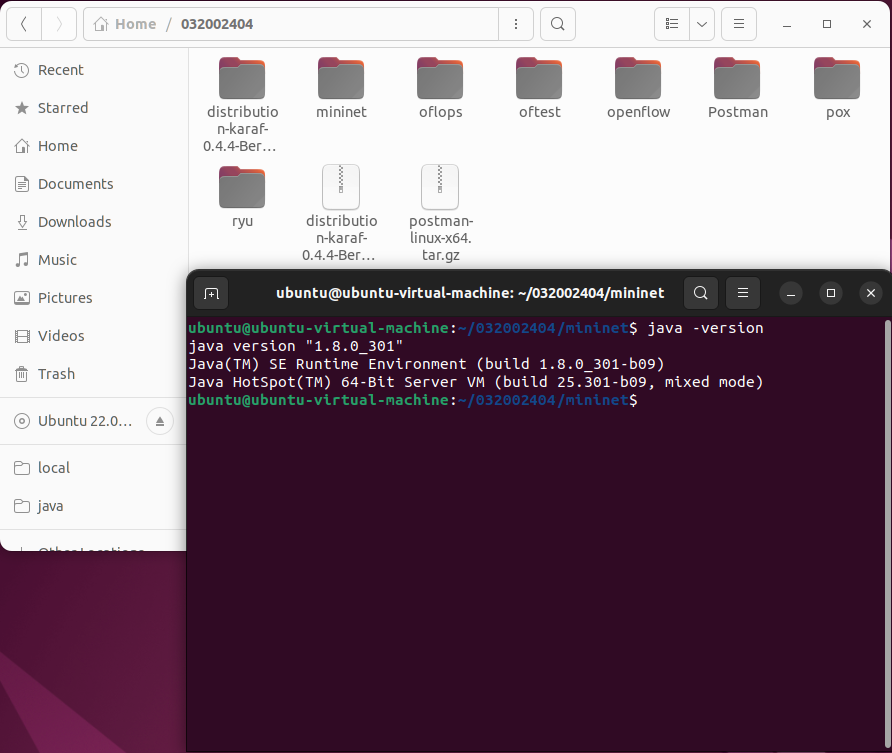Select the oftest folder

click(x=539, y=88)
